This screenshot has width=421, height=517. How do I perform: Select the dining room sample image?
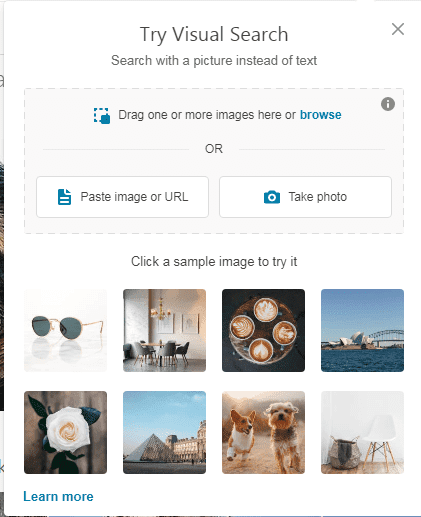tap(164, 330)
